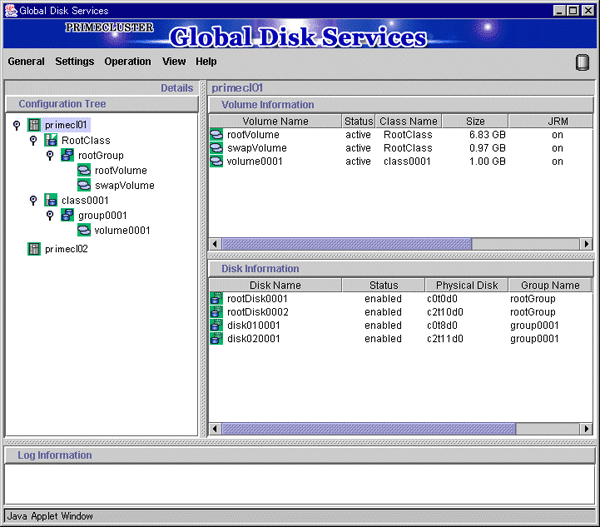Click the rootVolume icon in Configuration Tree

coord(84,170)
